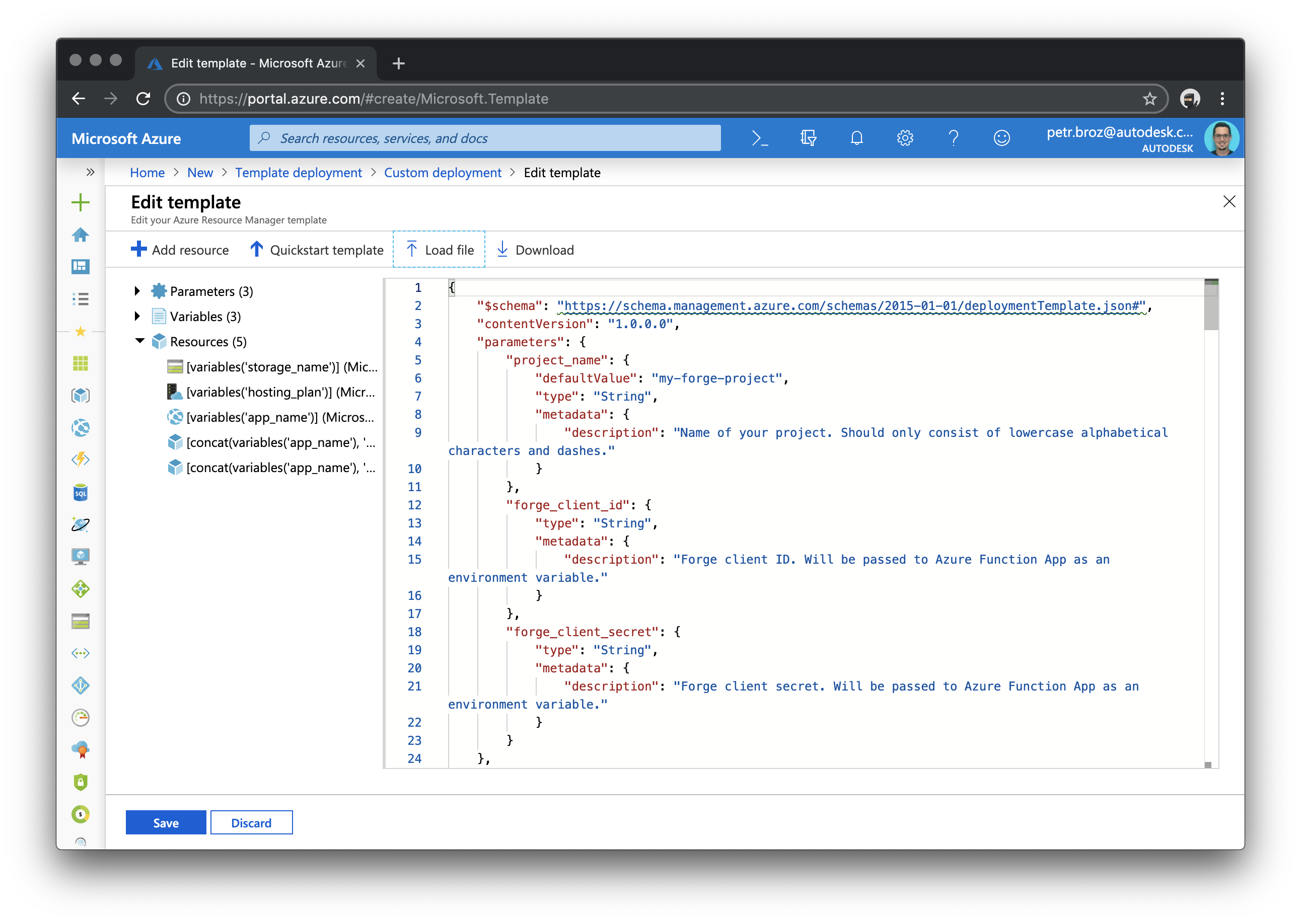Open the notifications bell

(x=856, y=138)
